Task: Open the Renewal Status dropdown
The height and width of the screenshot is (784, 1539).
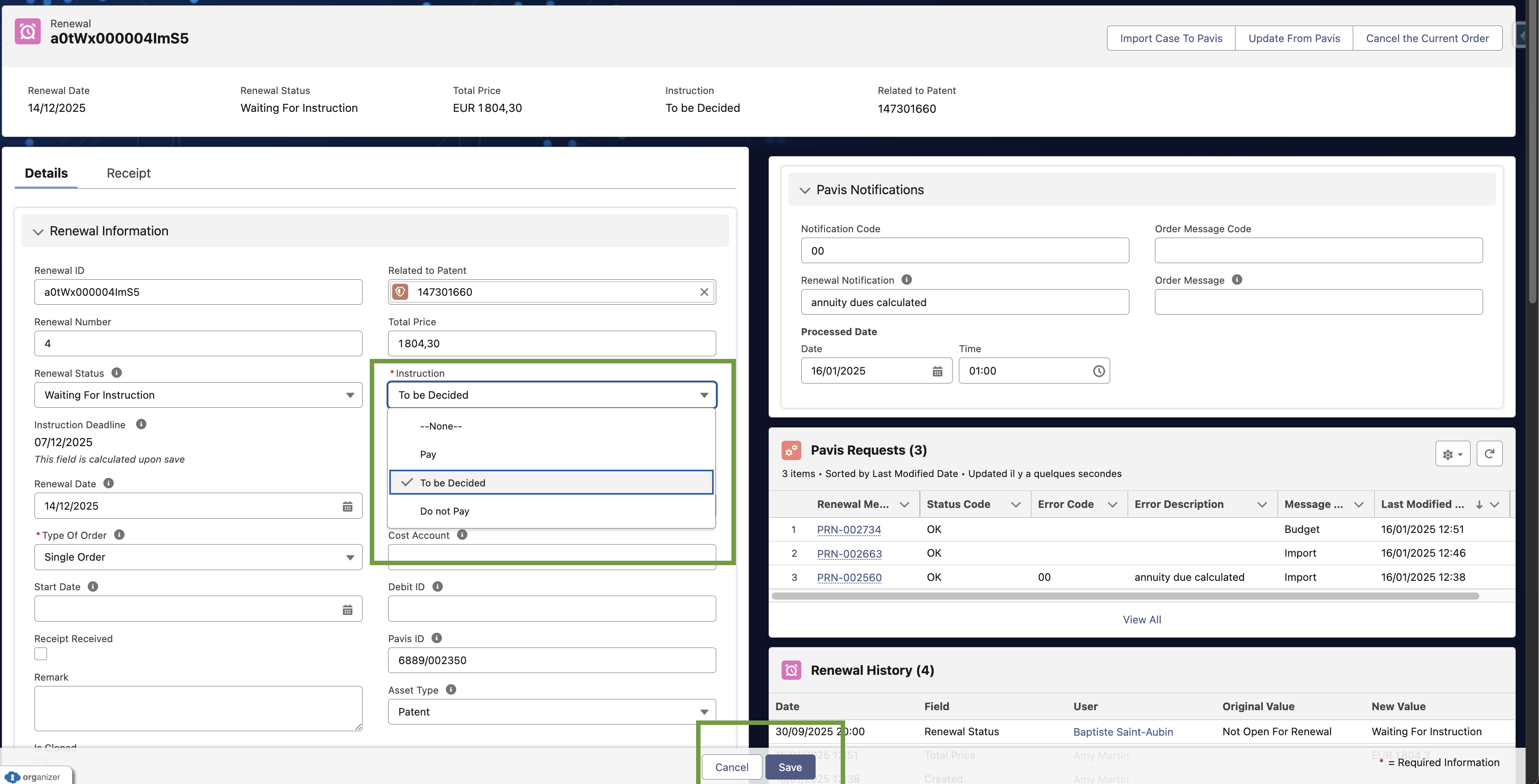Action: (x=198, y=395)
